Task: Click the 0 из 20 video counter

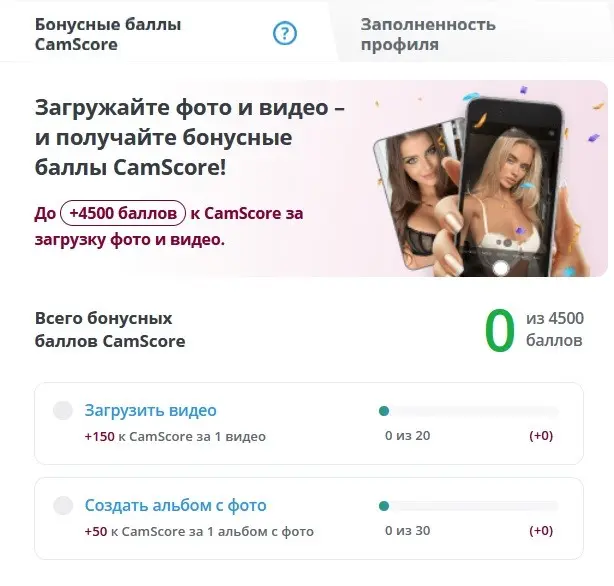Action: click(408, 436)
